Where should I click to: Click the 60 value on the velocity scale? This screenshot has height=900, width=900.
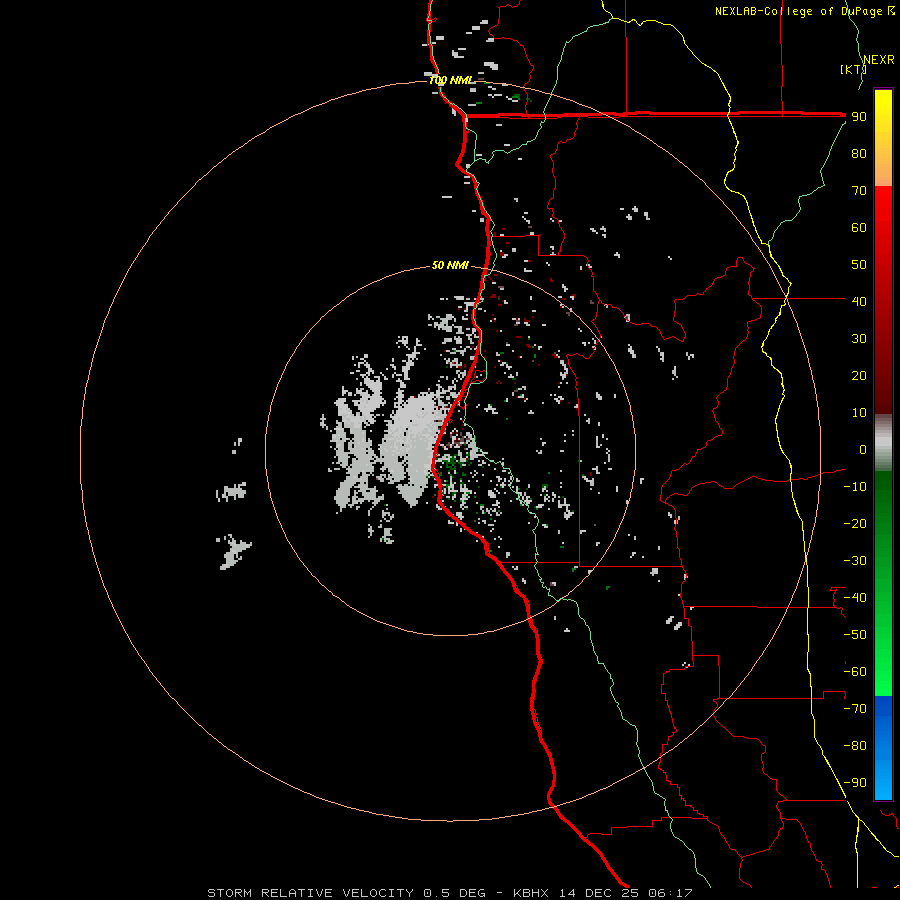pyautogui.click(x=859, y=228)
